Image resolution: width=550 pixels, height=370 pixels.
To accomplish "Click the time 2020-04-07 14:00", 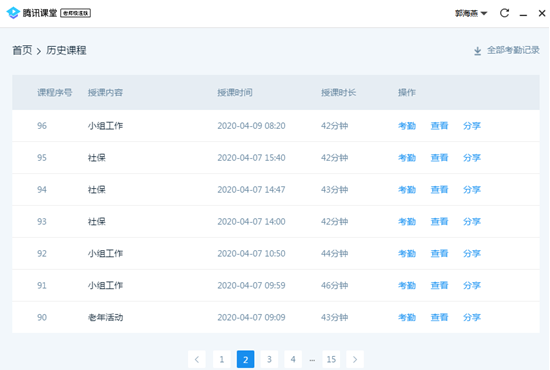I will (x=251, y=222).
